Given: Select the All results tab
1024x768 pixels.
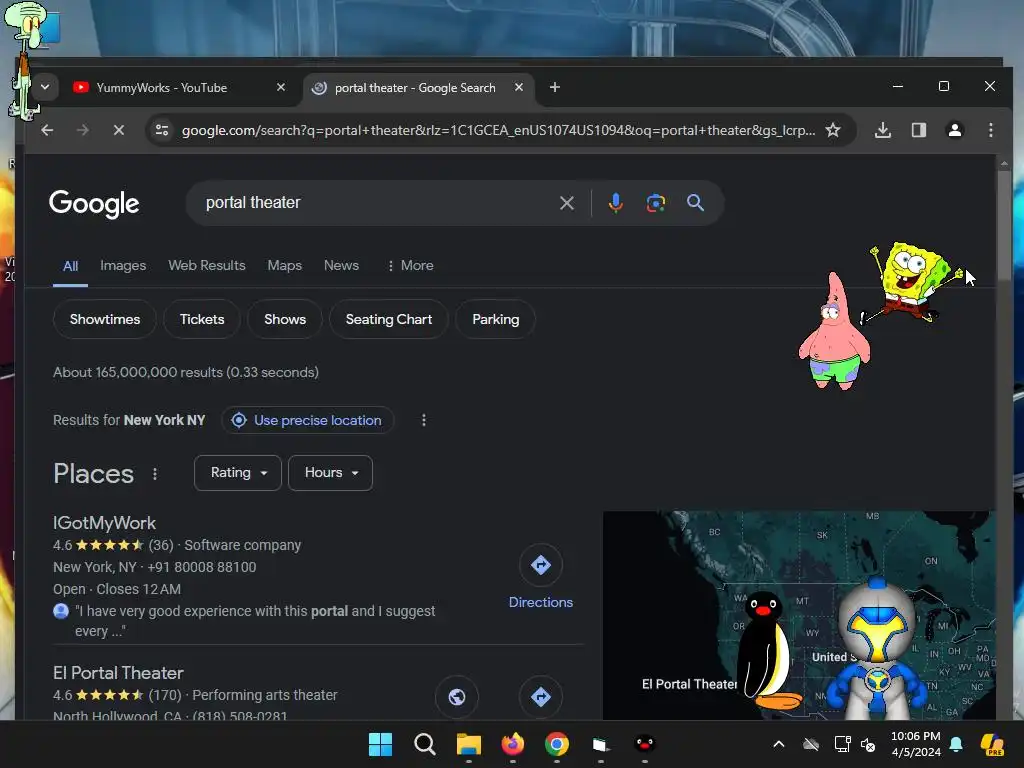Looking at the screenshot, I should tap(70, 266).
